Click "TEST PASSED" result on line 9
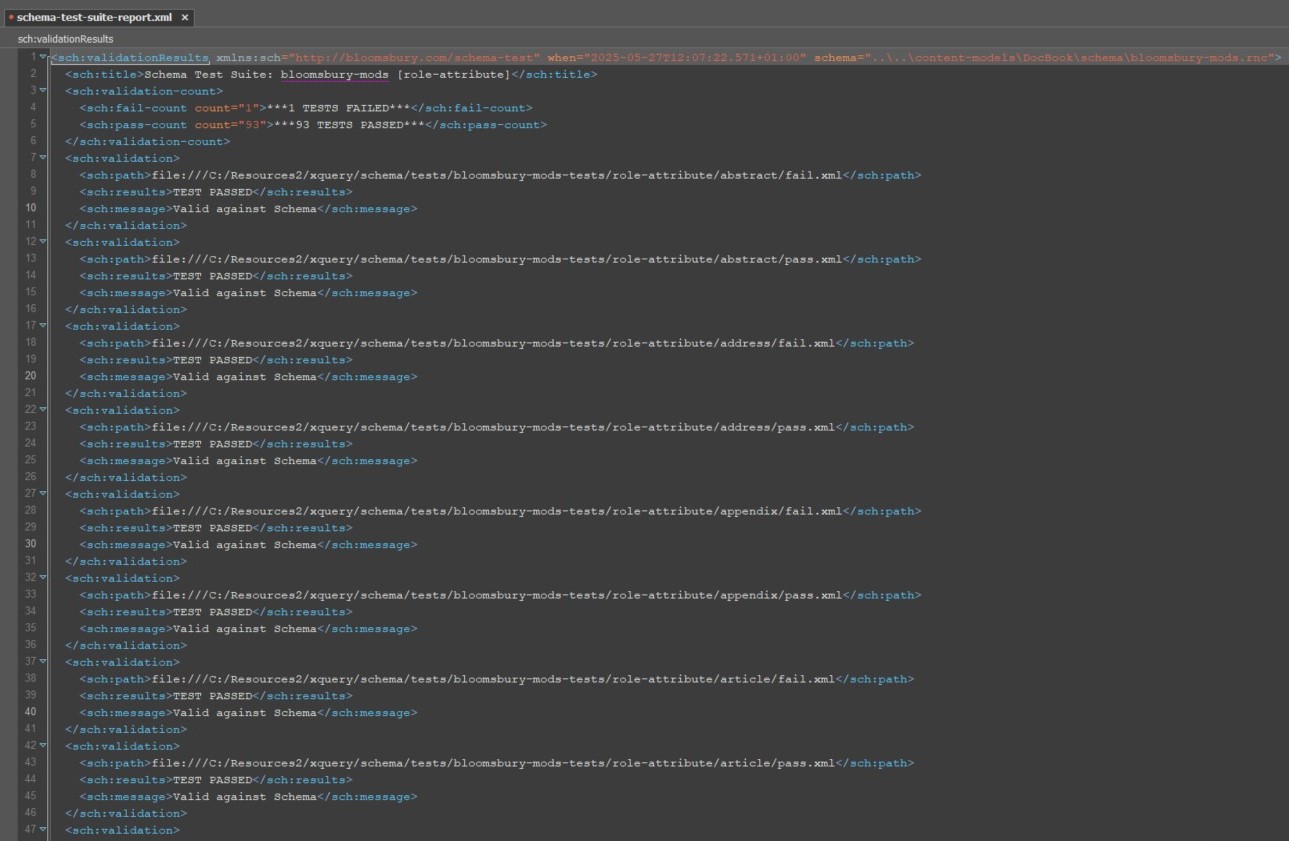Screen dimensions: 1289x841 click(213, 192)
